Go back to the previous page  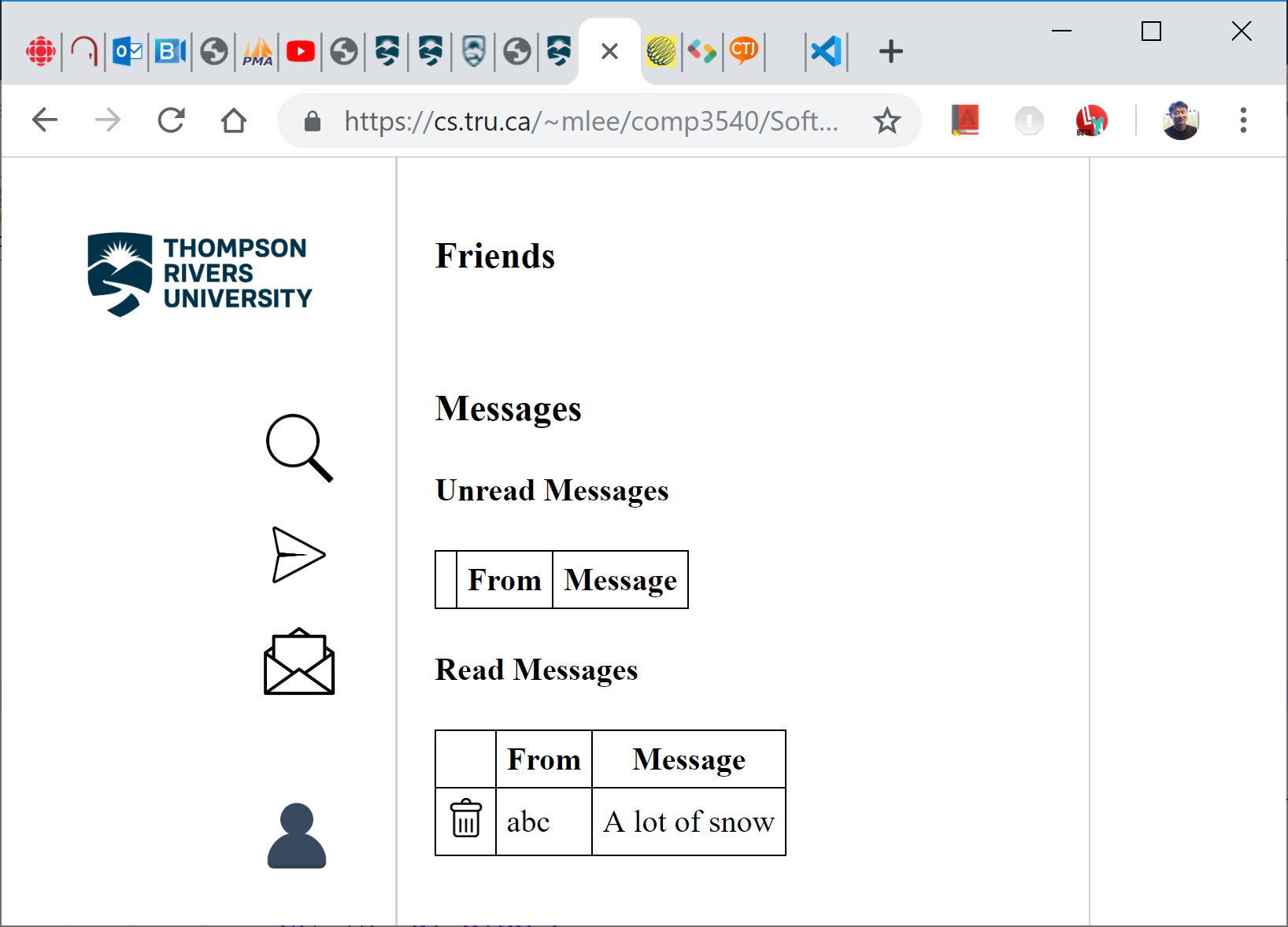pos(45,120)
